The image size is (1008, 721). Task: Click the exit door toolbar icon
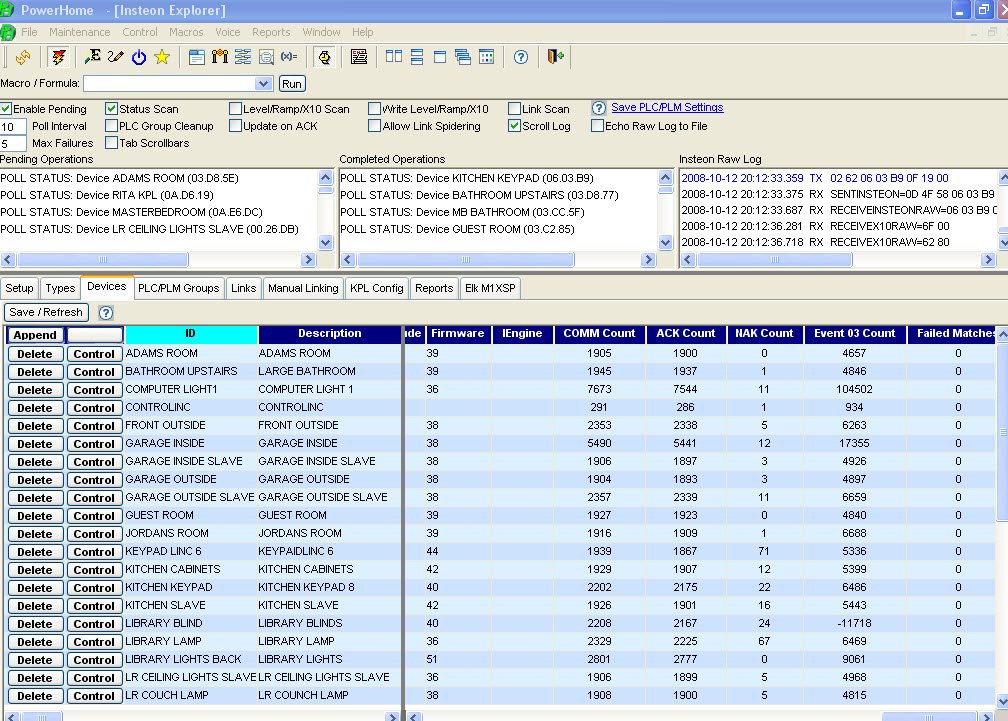pyautogui.click(x=556, y=57)
